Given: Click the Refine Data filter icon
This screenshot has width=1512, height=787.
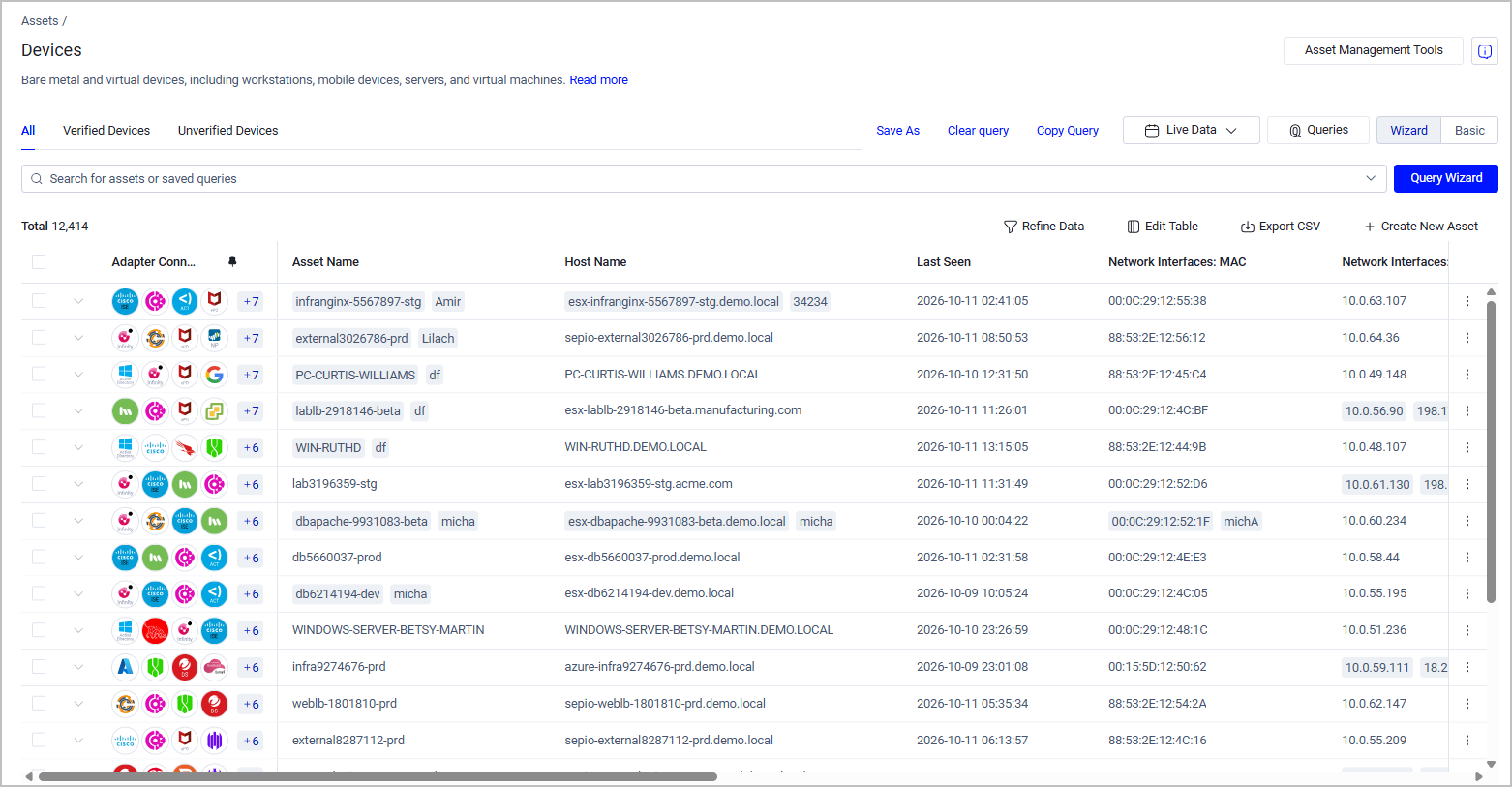Looking at the screenshot, I should tap(1011, 227).
